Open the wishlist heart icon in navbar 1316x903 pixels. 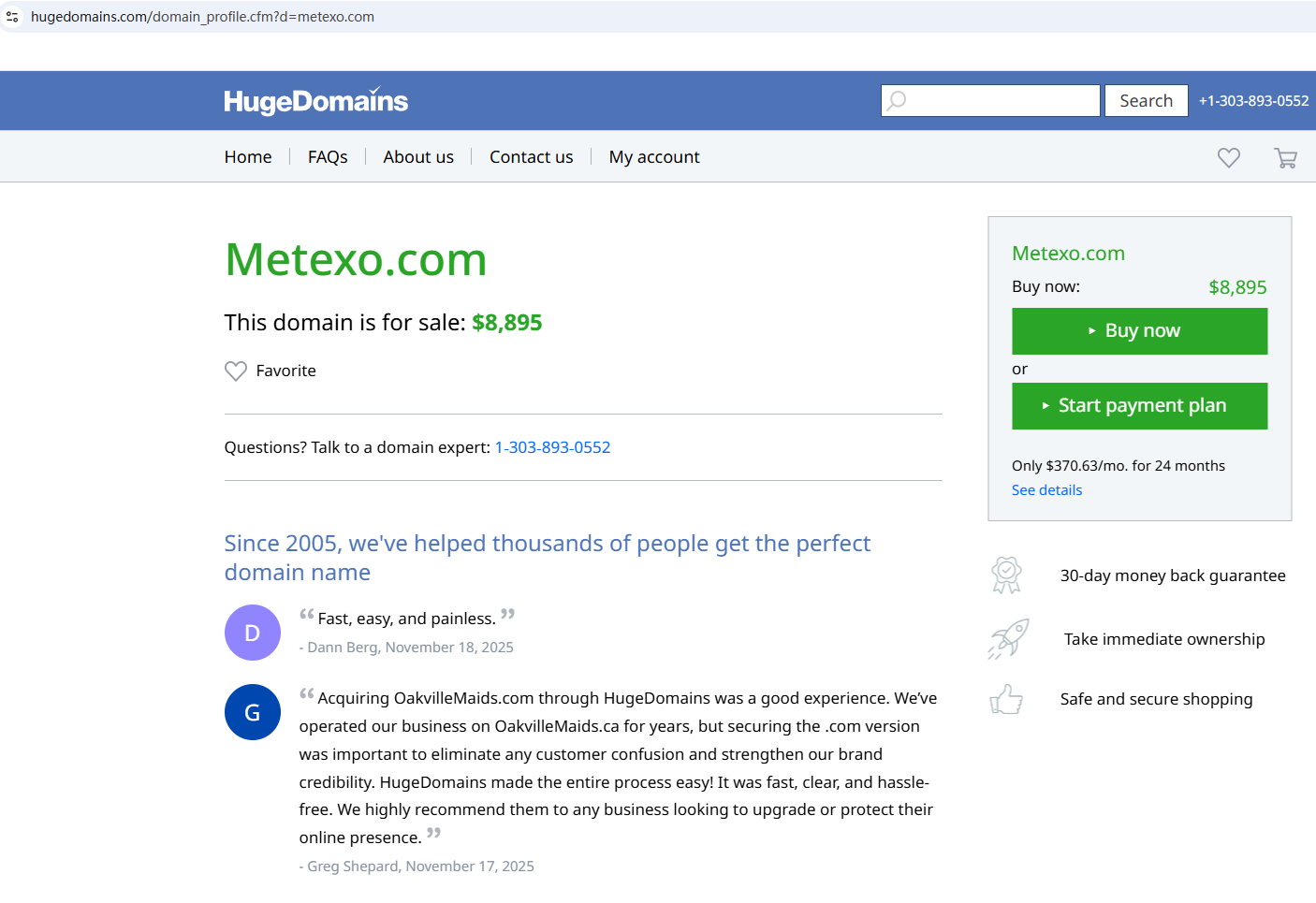tap(1228, 158)
